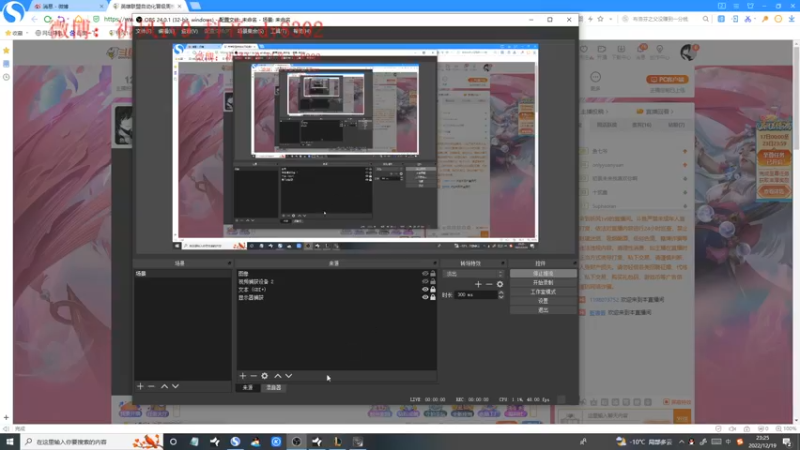Viewport: 800px width, 450px height.
Task: Click the 停止推流 button
Action: [543, 273]
